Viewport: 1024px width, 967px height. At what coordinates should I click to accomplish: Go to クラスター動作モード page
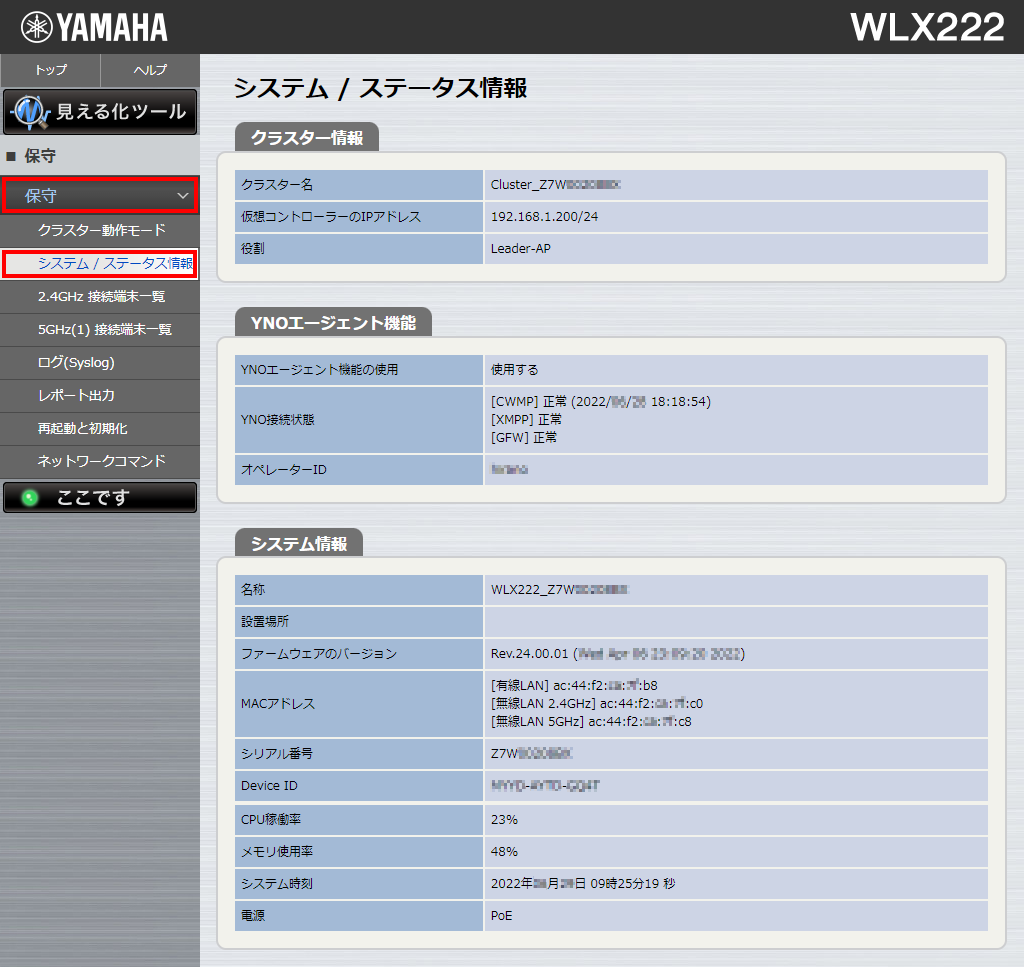101,231
